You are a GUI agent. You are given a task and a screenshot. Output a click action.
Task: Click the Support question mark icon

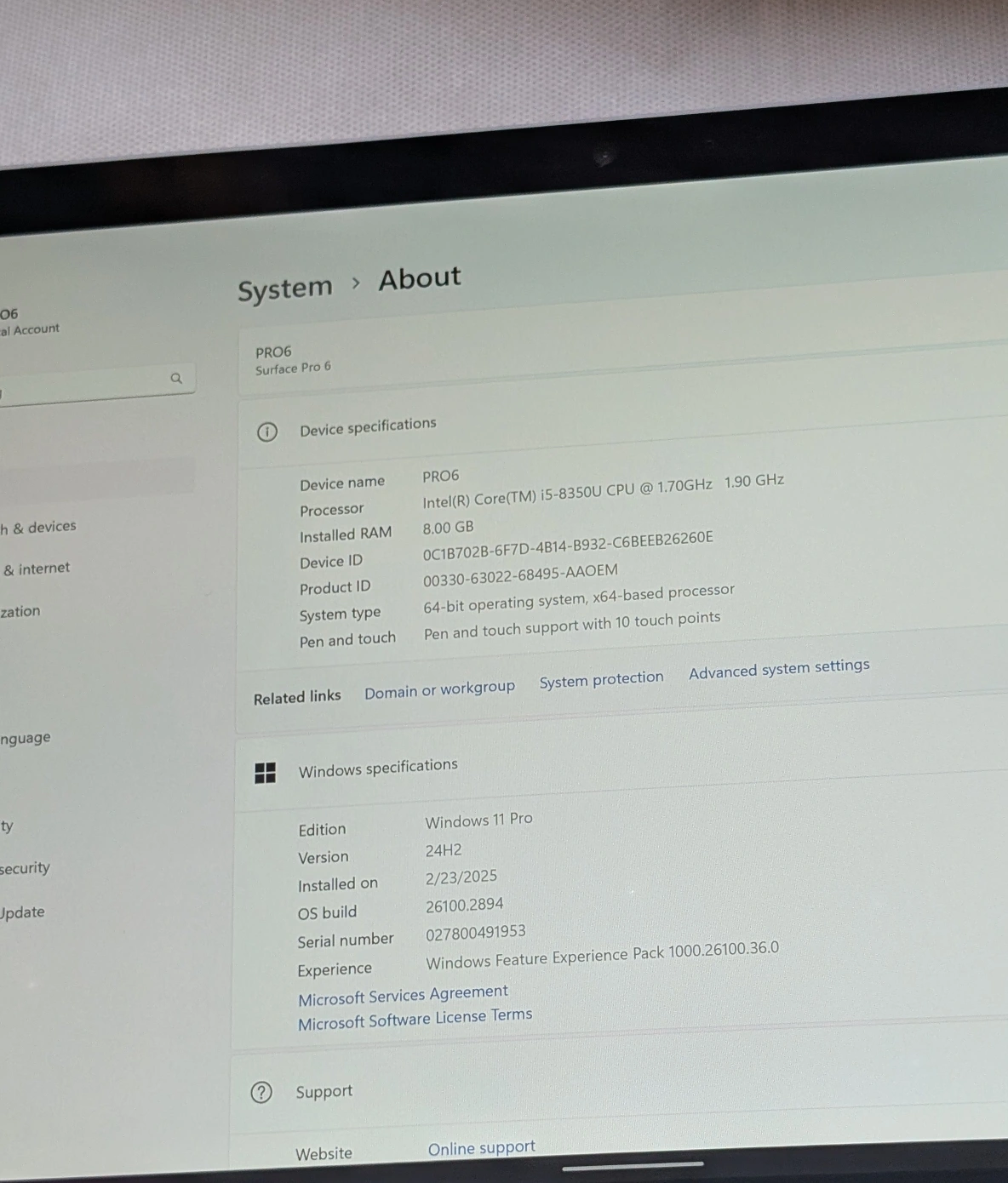(x=261, y=1092)
